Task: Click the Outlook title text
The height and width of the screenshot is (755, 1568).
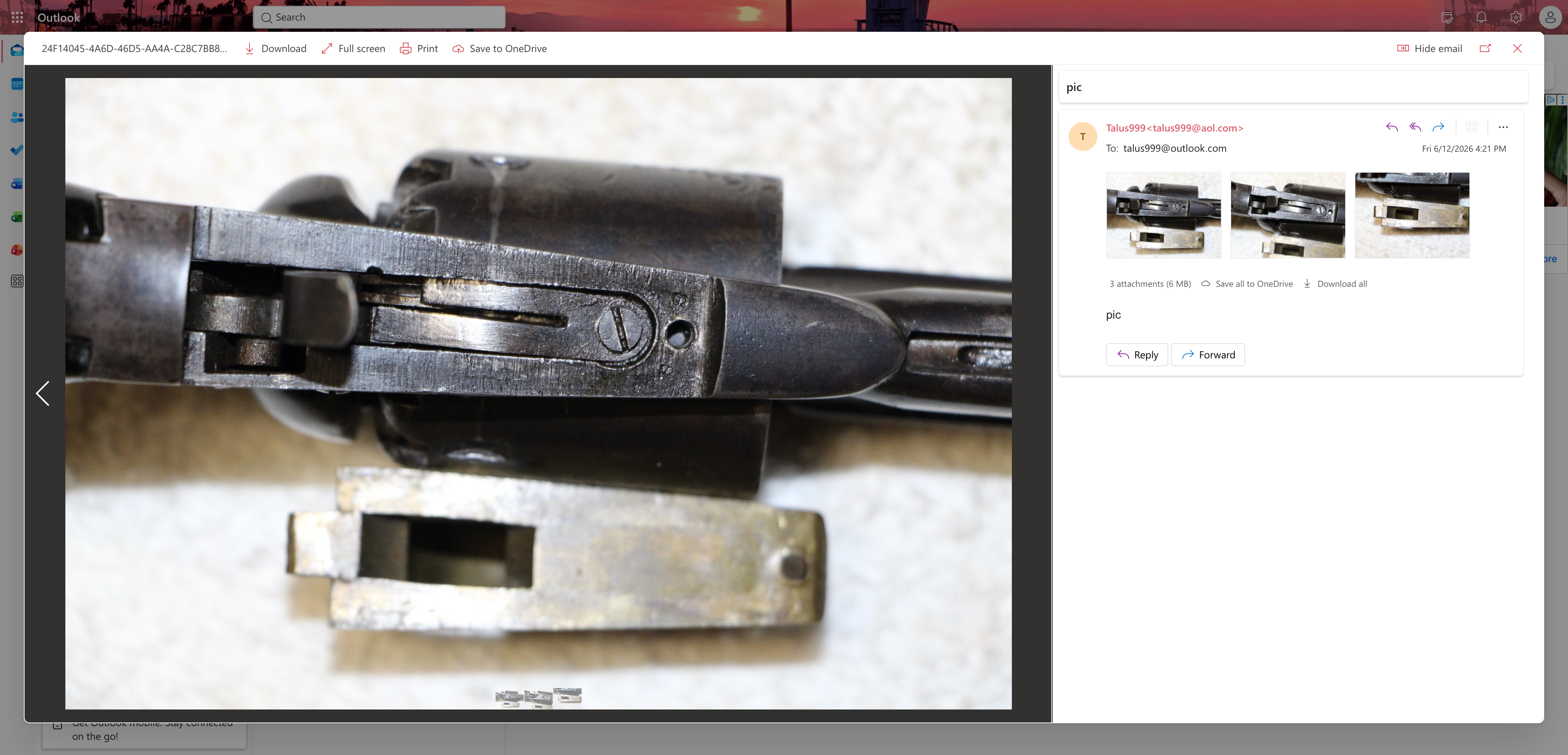Action: (59, 18)
